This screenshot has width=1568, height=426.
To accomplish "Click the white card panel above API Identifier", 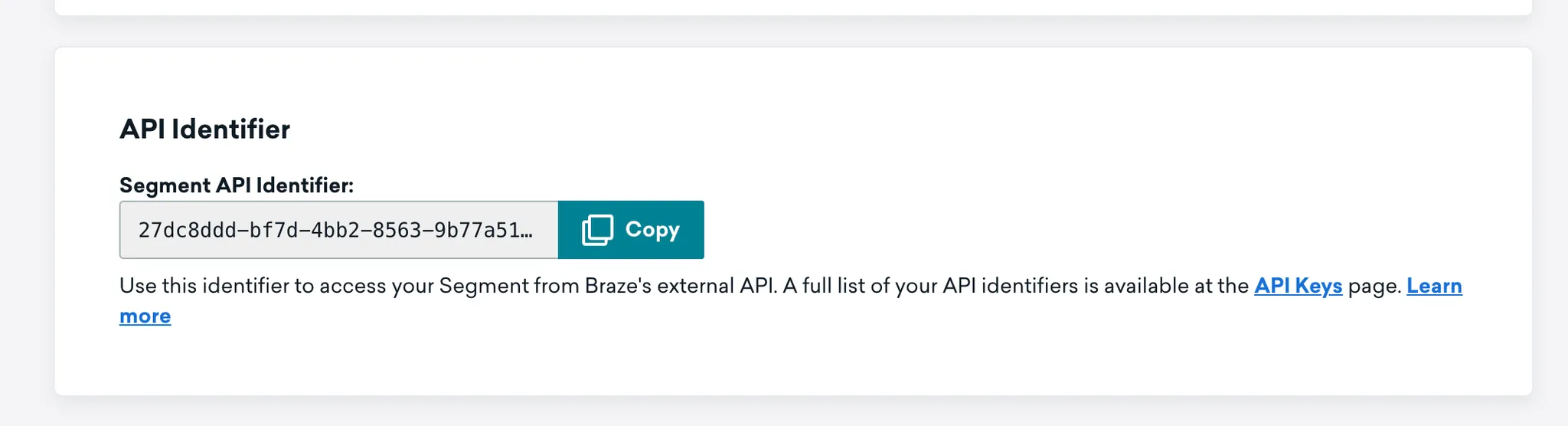I will (x=793, y=7).
